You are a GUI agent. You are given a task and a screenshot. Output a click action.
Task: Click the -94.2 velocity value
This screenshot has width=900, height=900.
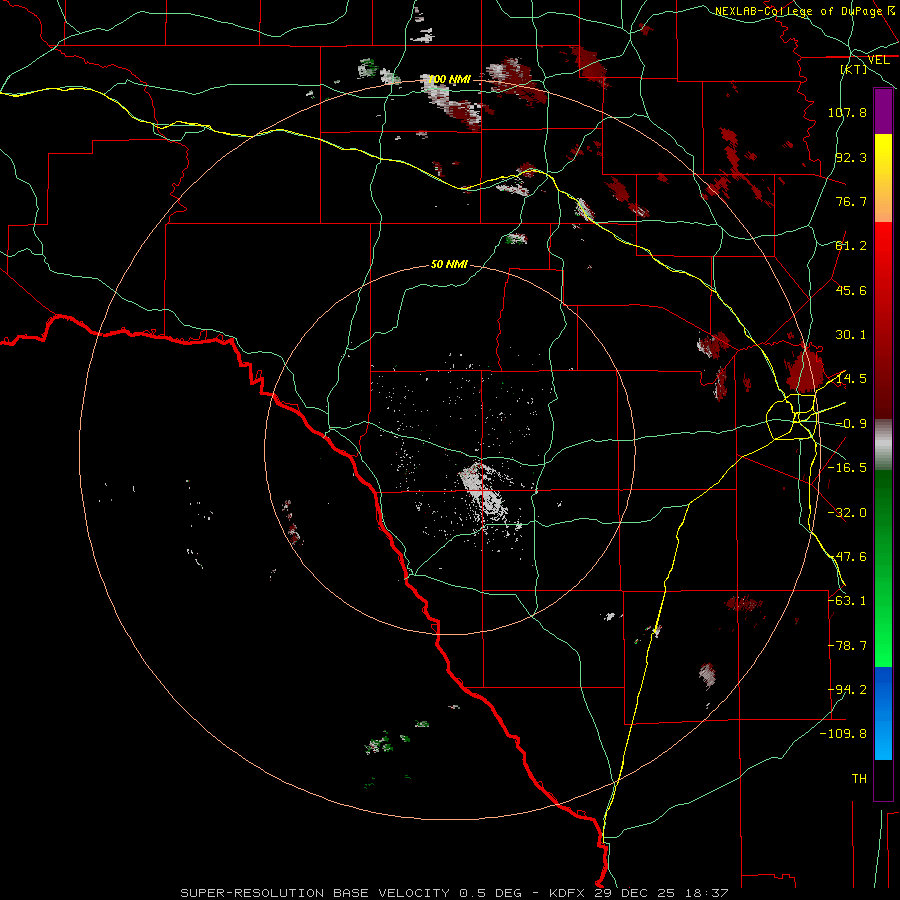[847, 690]
